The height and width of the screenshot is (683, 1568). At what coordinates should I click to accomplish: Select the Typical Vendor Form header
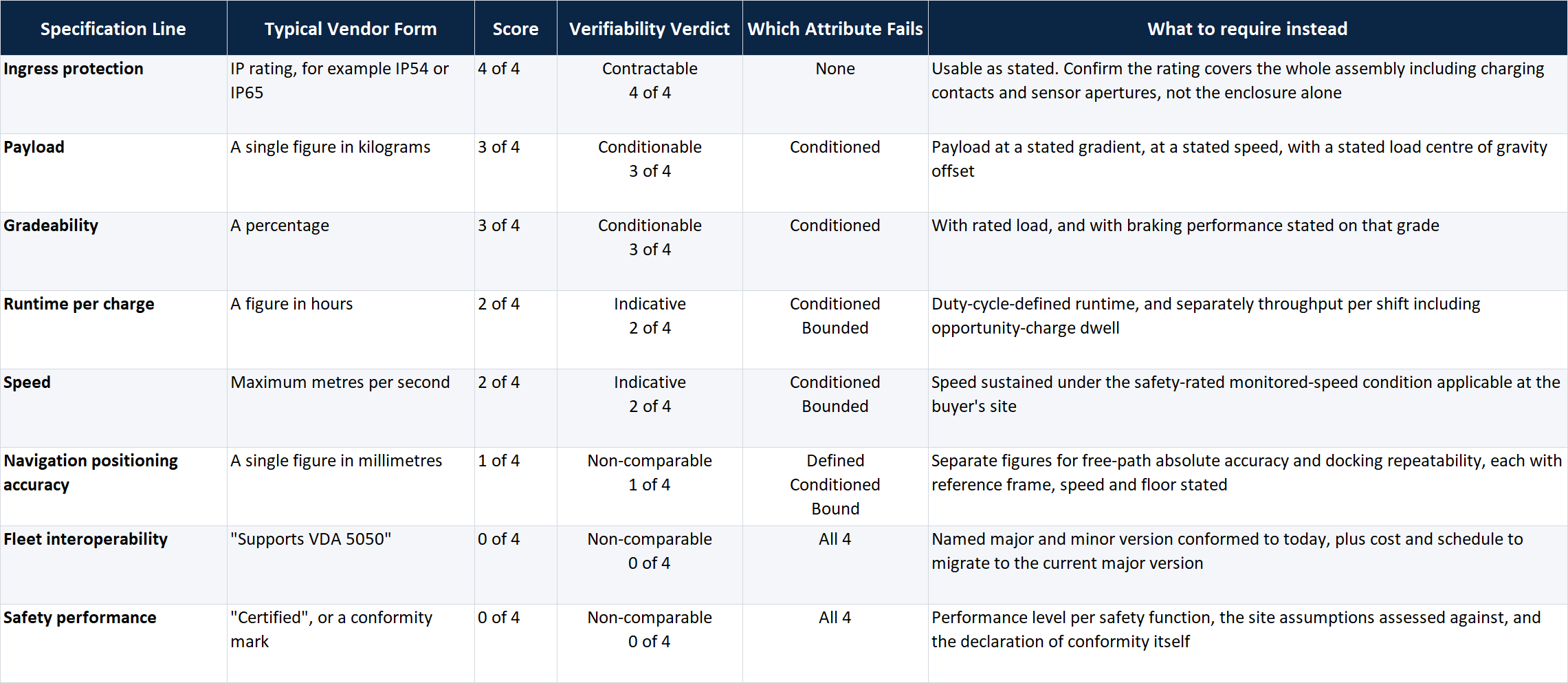point(351,28)
